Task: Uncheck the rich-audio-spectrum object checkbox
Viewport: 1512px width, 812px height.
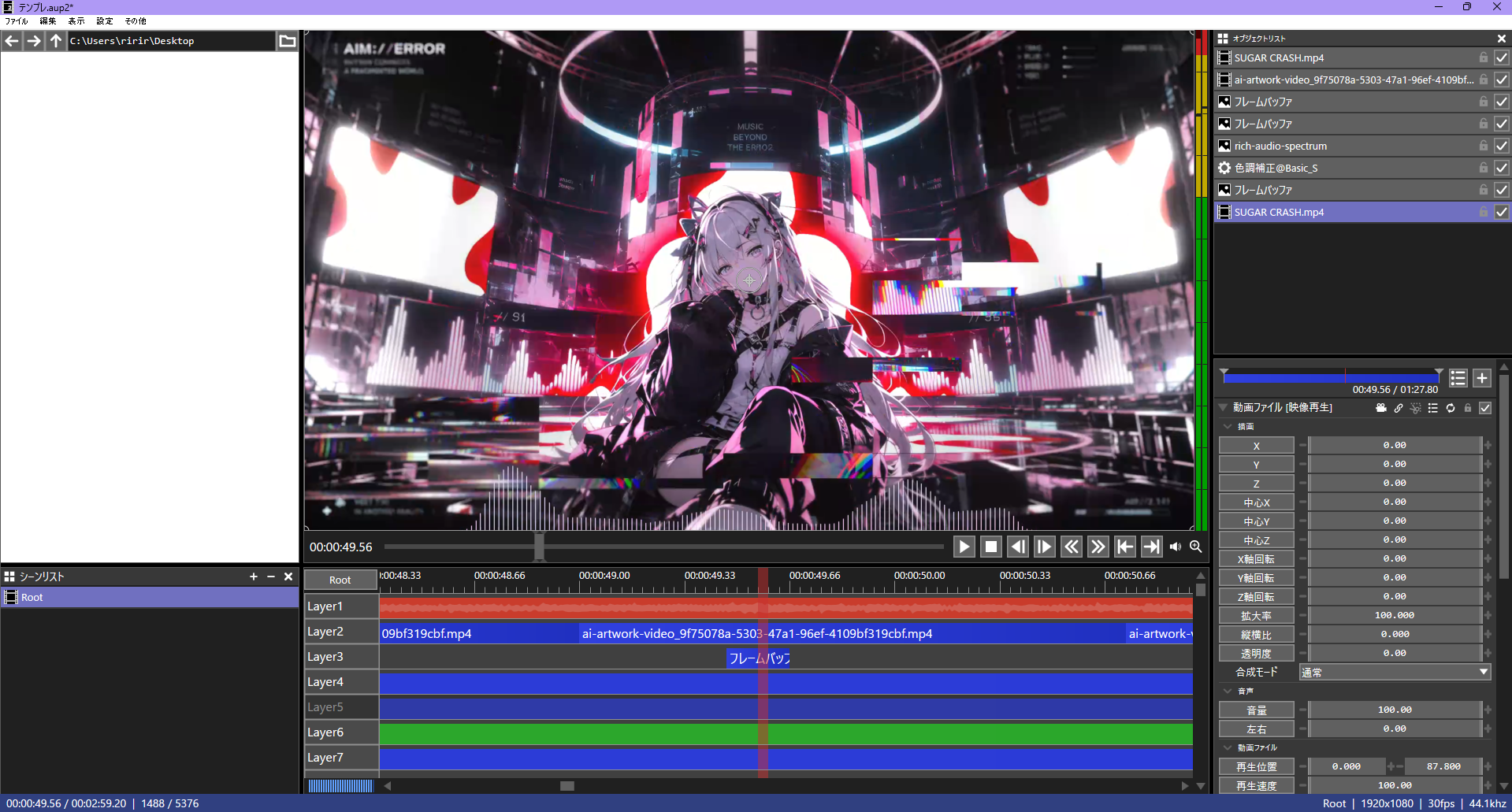Action: [x=1502, y=146]
